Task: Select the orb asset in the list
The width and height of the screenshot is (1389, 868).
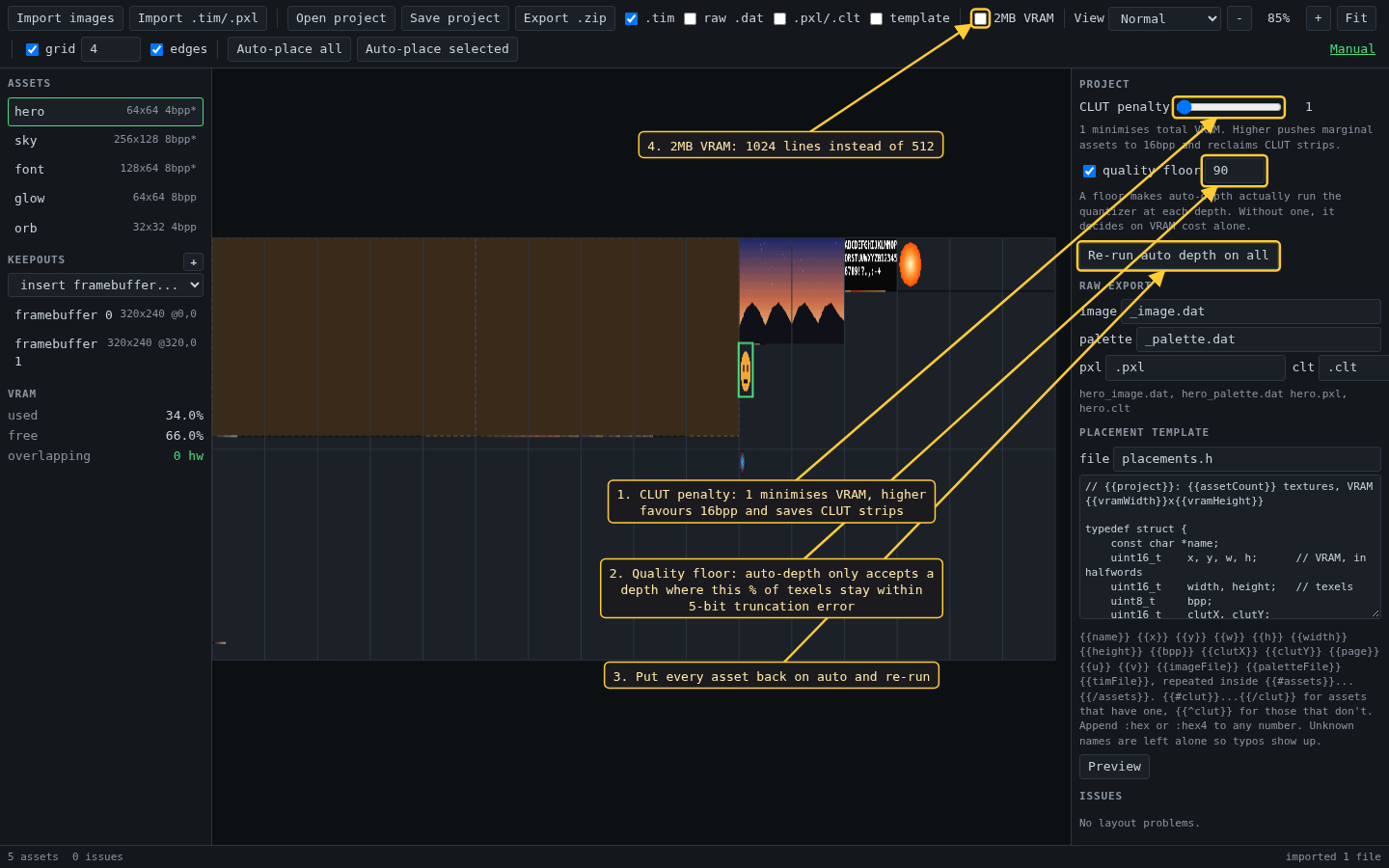Action: pyautogui.click(x=105, y=229)
